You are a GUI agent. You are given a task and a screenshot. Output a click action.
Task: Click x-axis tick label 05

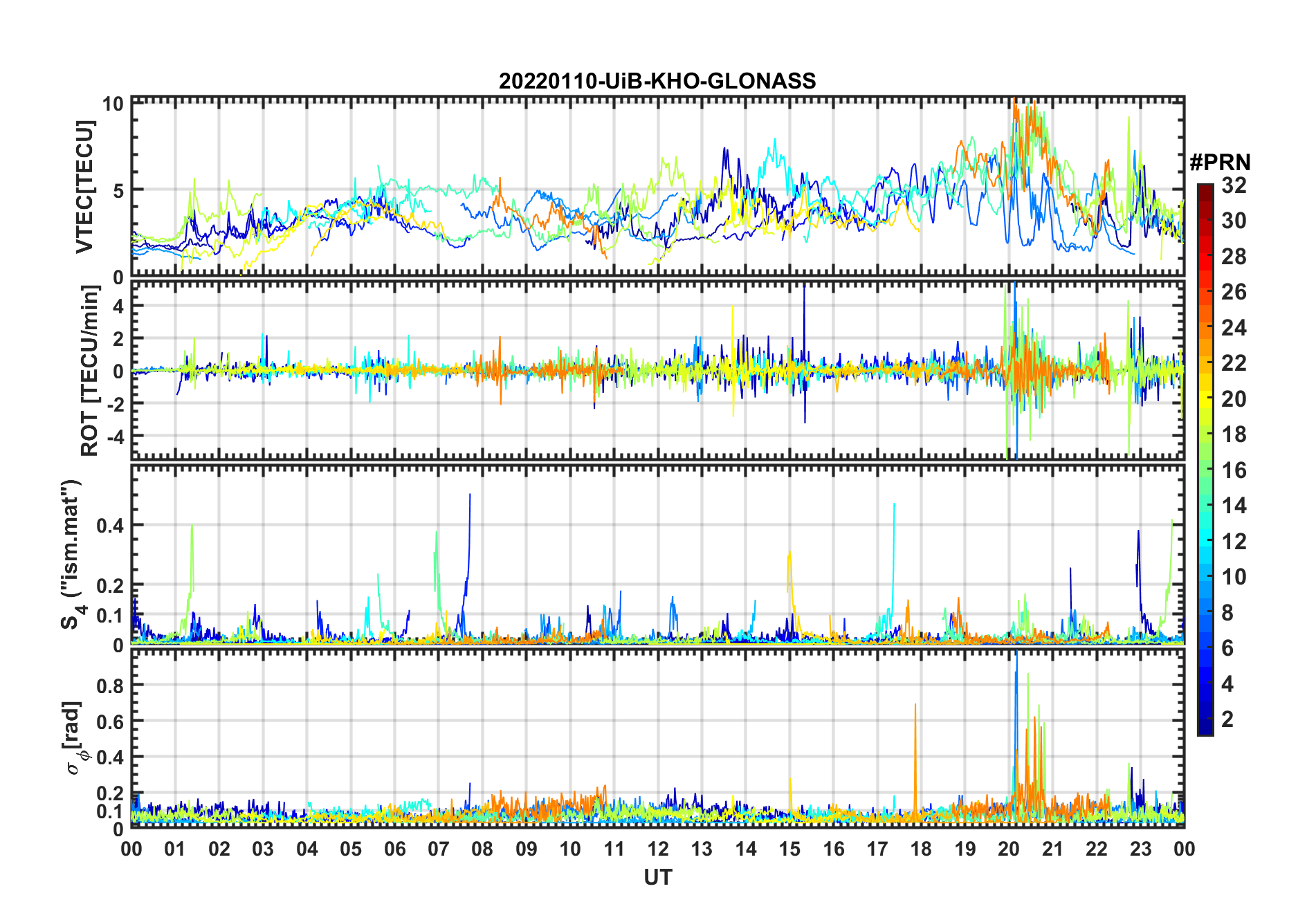[x=351, y=849]
